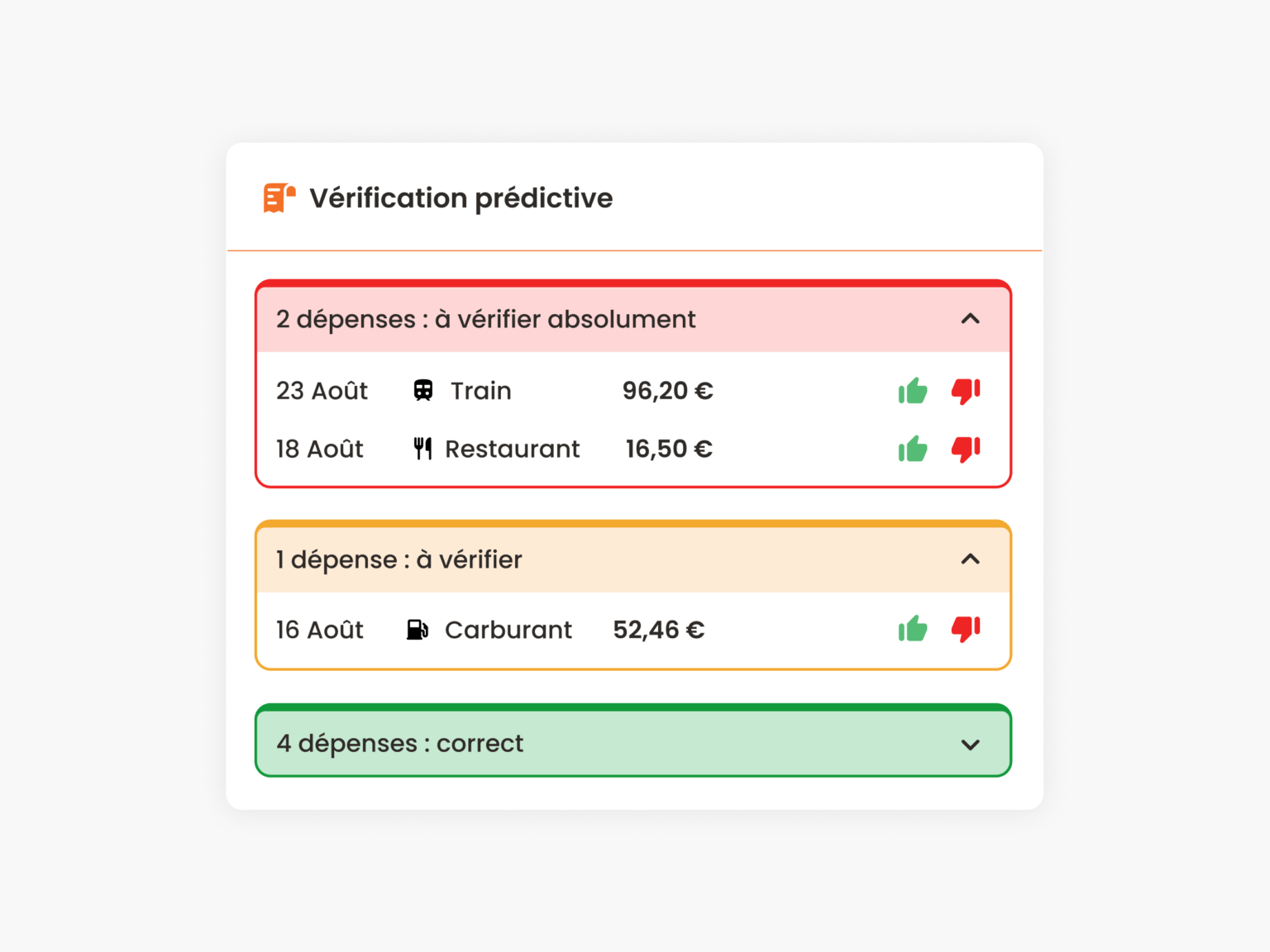
Task: Click the orange receipt icon beside the title
Action: (279, 198)
